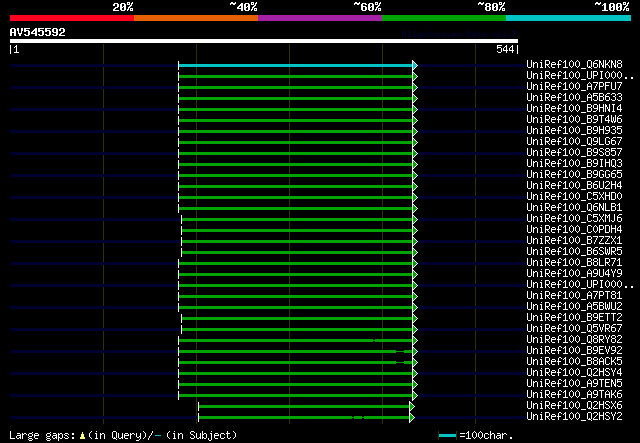Click the cyan 100char scale key bar
640x443 pixels.
(x=447, y=436)
